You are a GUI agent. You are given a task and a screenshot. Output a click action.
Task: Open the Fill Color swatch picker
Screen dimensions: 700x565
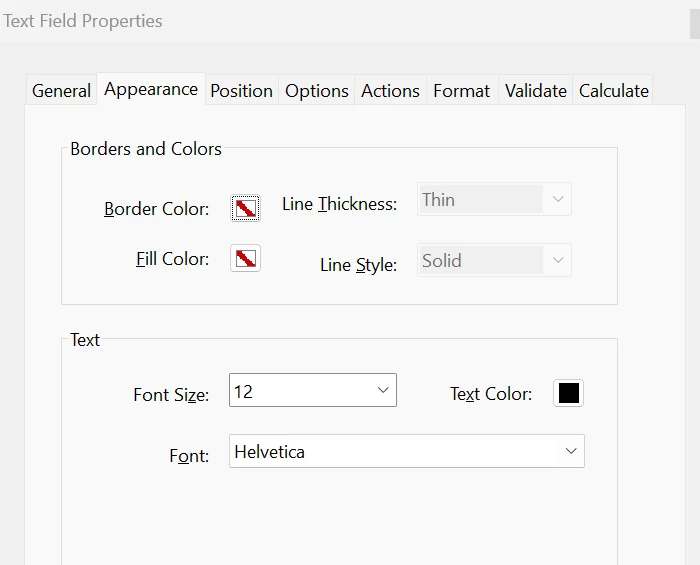245,259
